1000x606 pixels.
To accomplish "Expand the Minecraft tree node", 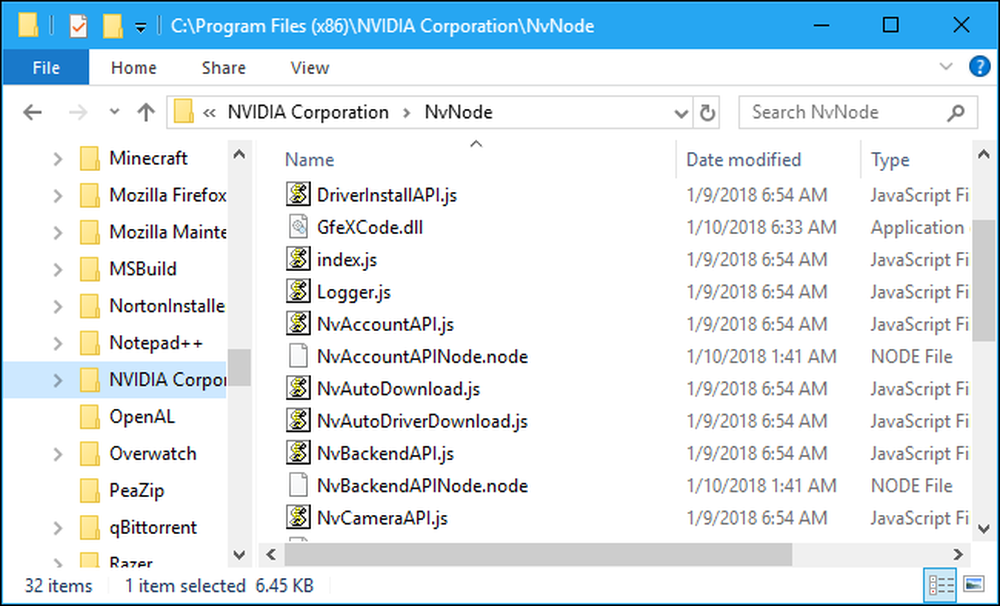I will click(57, 158).
